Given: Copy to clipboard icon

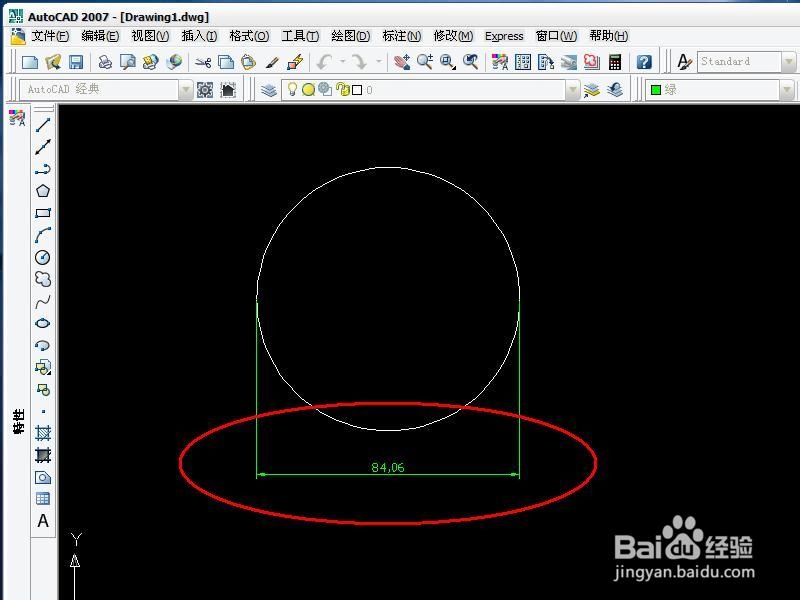Looking at the screenshot, I should pyautogui.click(x=226, y=62).
